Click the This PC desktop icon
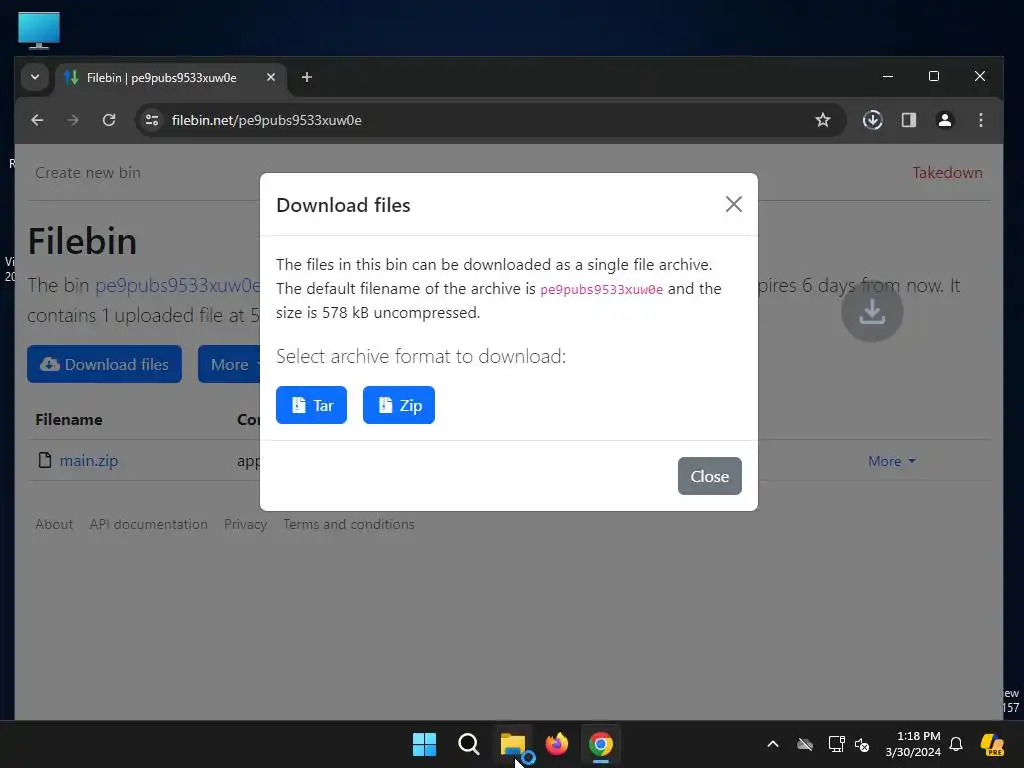 pyautogui.click(x=39, y=30)
